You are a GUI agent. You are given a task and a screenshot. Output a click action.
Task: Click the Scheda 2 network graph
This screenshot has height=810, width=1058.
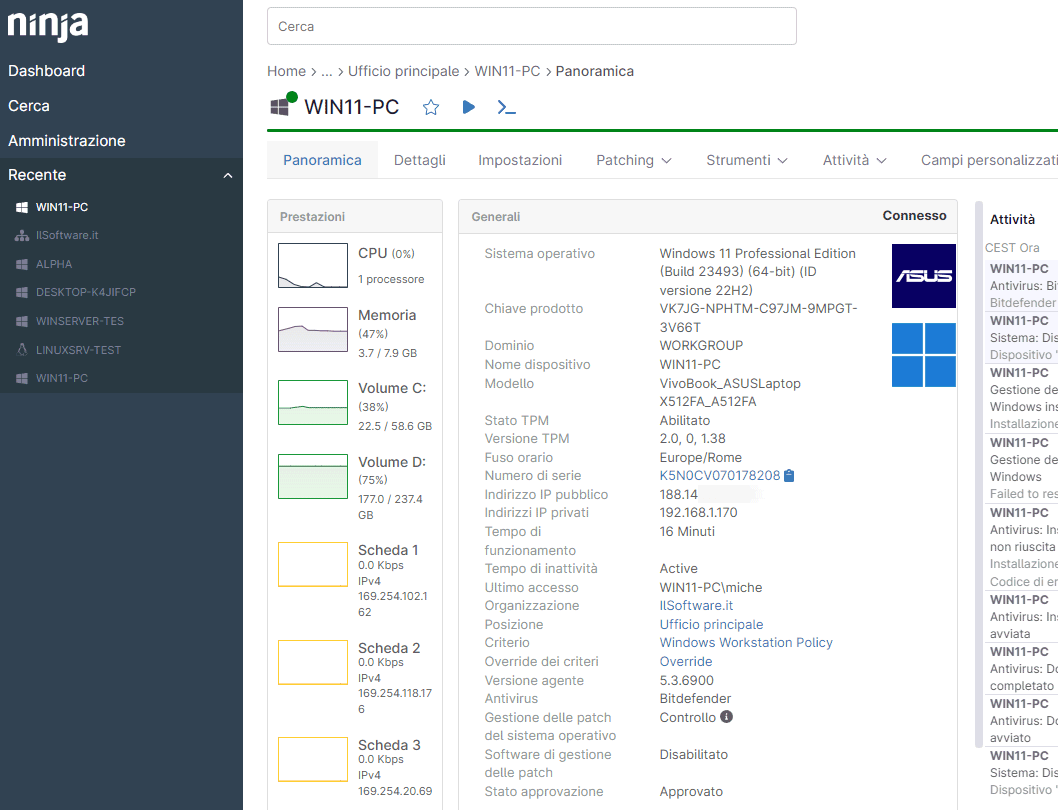point(313,662)
